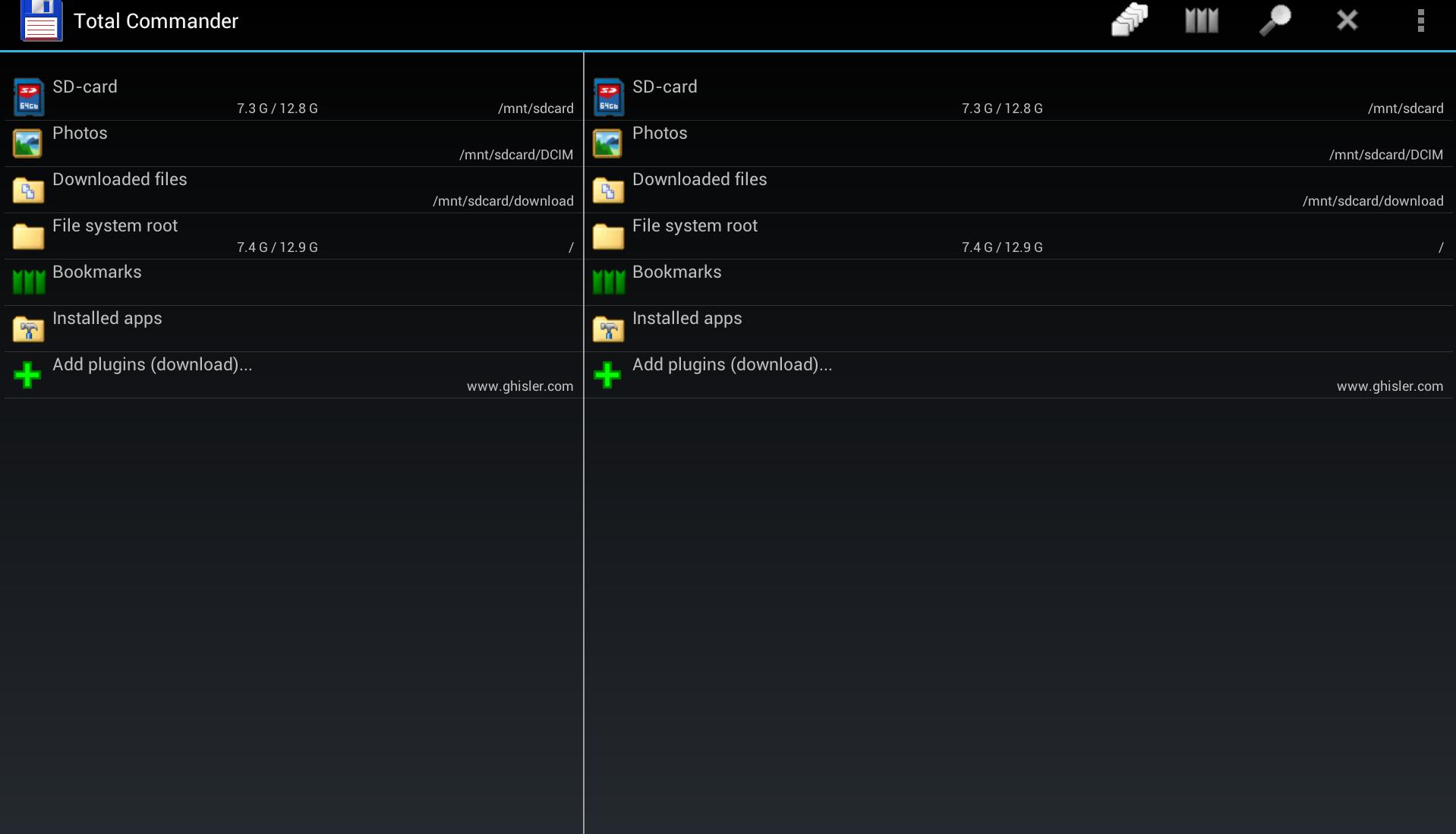The image size is (1456, 834).
Task: Open the bookmarks icon in the top toolbar
Action: (x=1202, y=20)
